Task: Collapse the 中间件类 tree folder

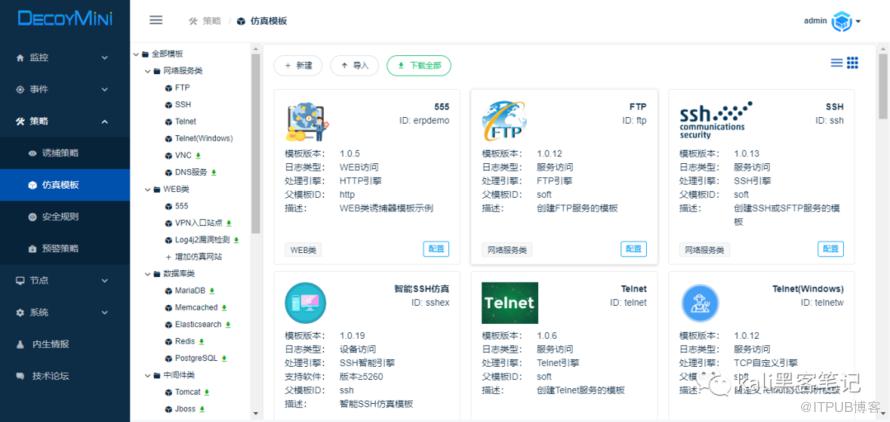Action: pyautogui.click(x=147, y=375)
